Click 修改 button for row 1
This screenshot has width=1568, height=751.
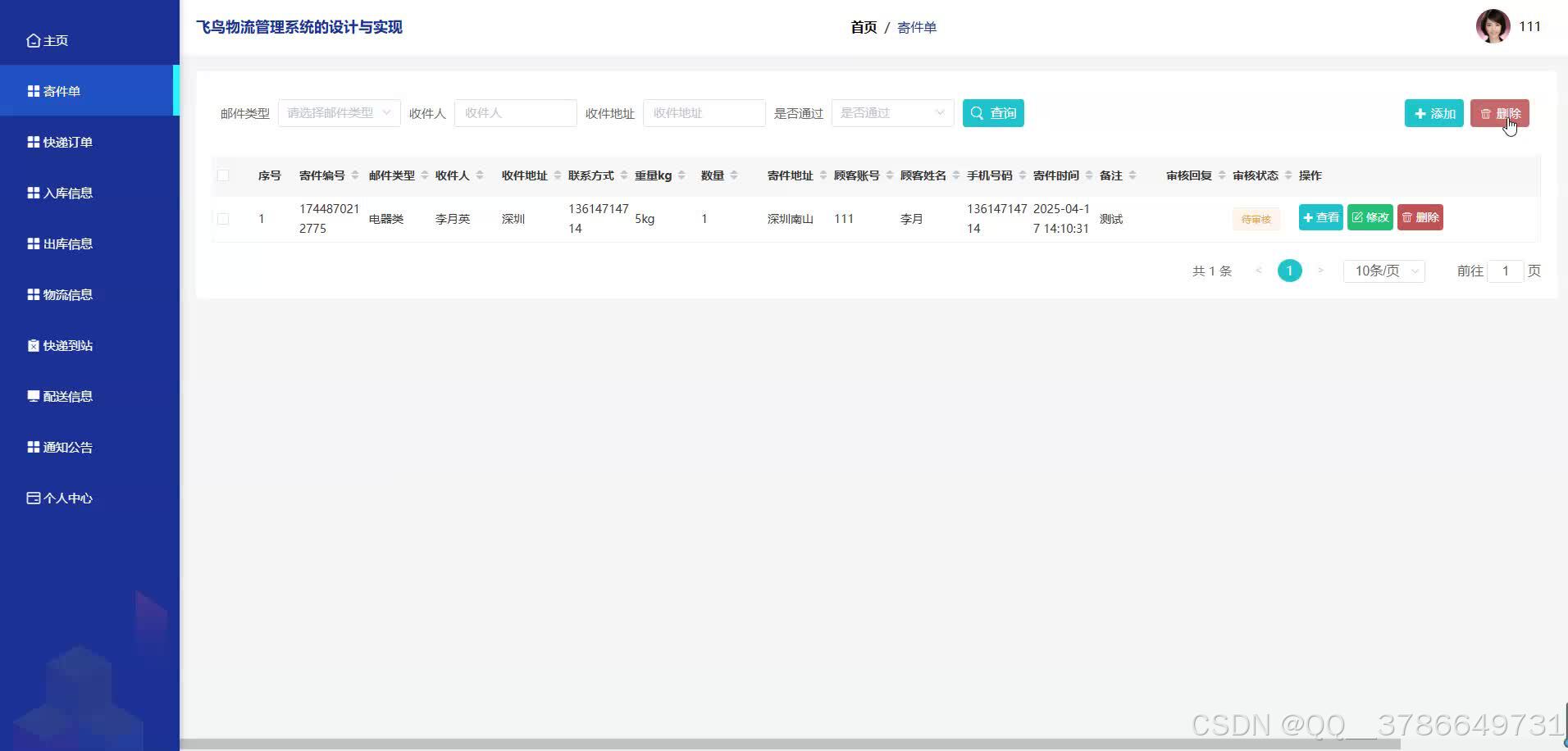pyautogui.click(x=1370, y=217)
